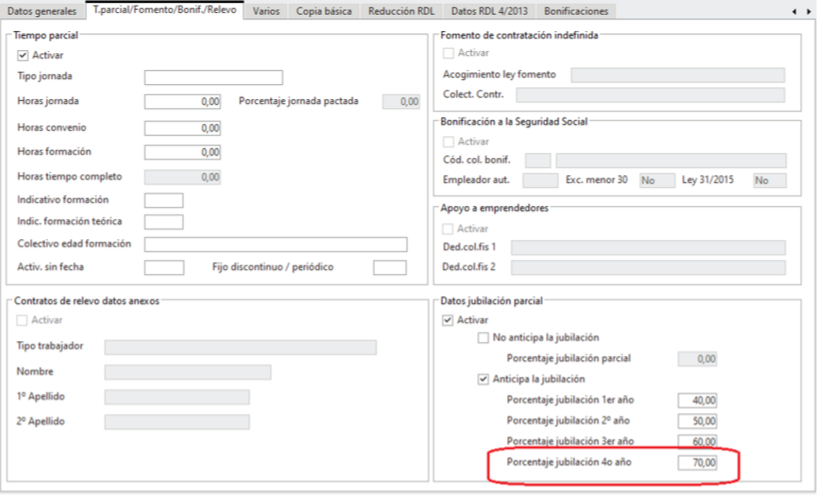Viewport: 817px width, 495px height.
Task: Open the Datos generales tab
Action: click(x=41, y=11)
